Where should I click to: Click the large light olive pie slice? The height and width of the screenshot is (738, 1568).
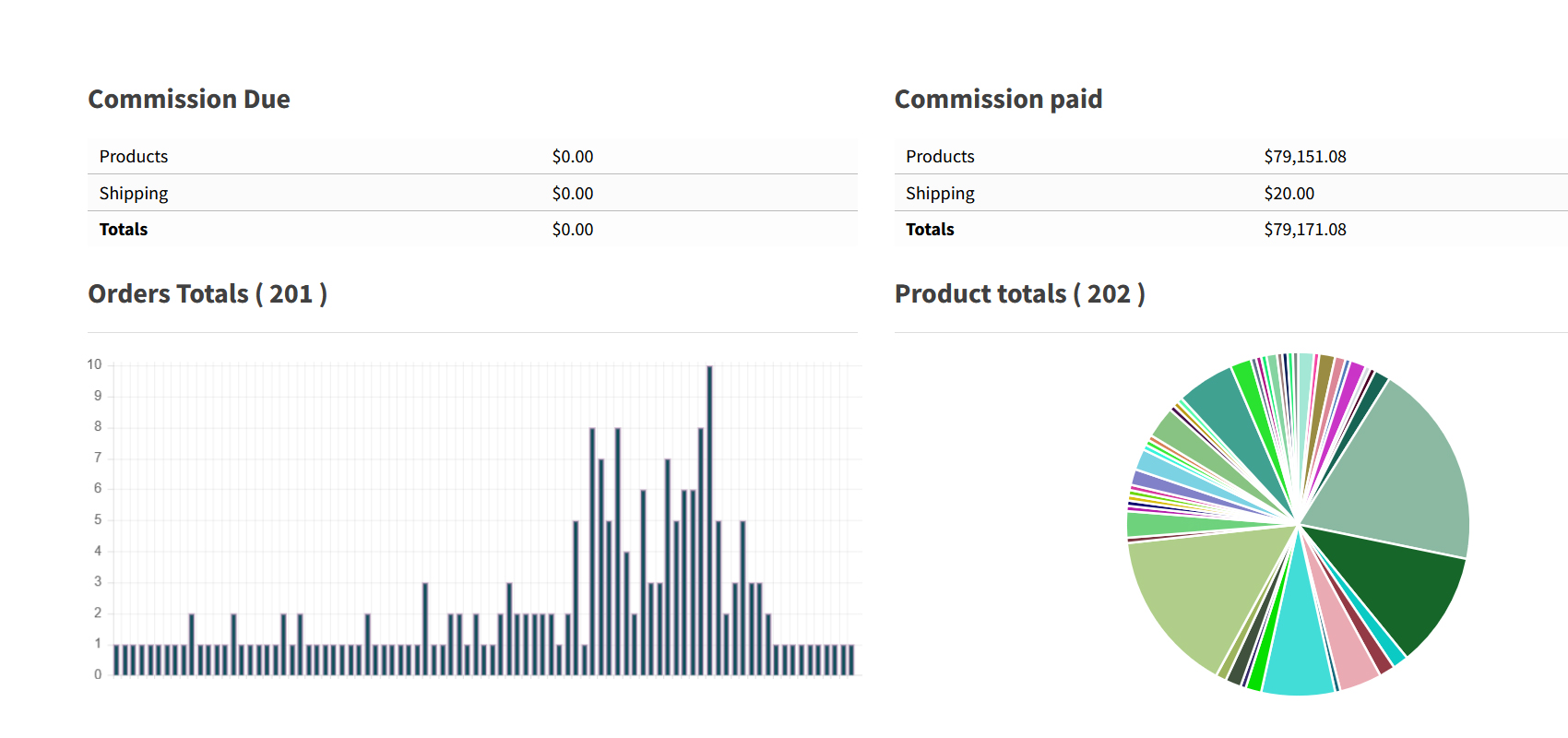click(1199, 590)
